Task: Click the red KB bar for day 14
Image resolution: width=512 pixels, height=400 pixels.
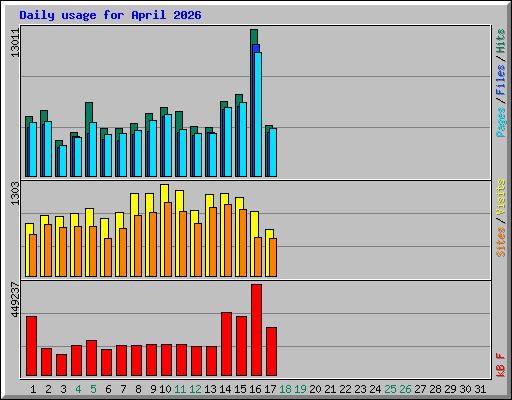Action: [226, 344]
